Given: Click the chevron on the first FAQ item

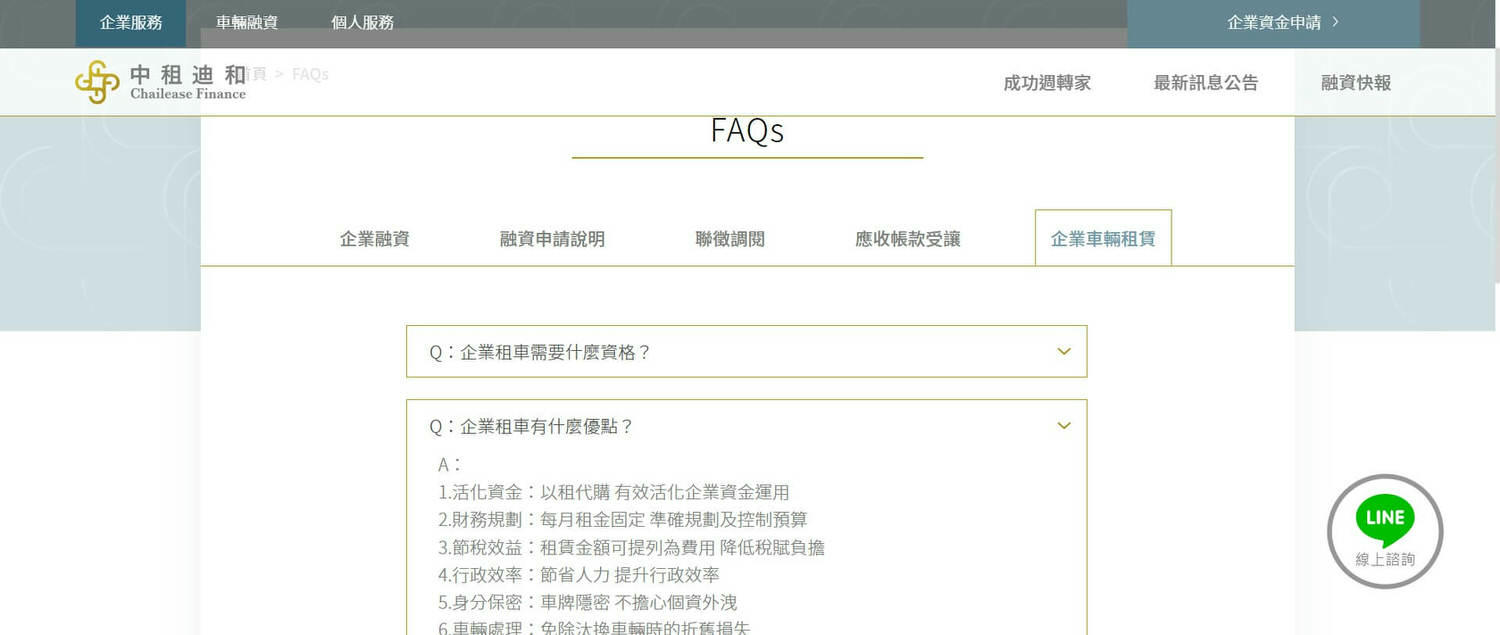Looking at the screenshot, I should click(x=1063, y=351).
